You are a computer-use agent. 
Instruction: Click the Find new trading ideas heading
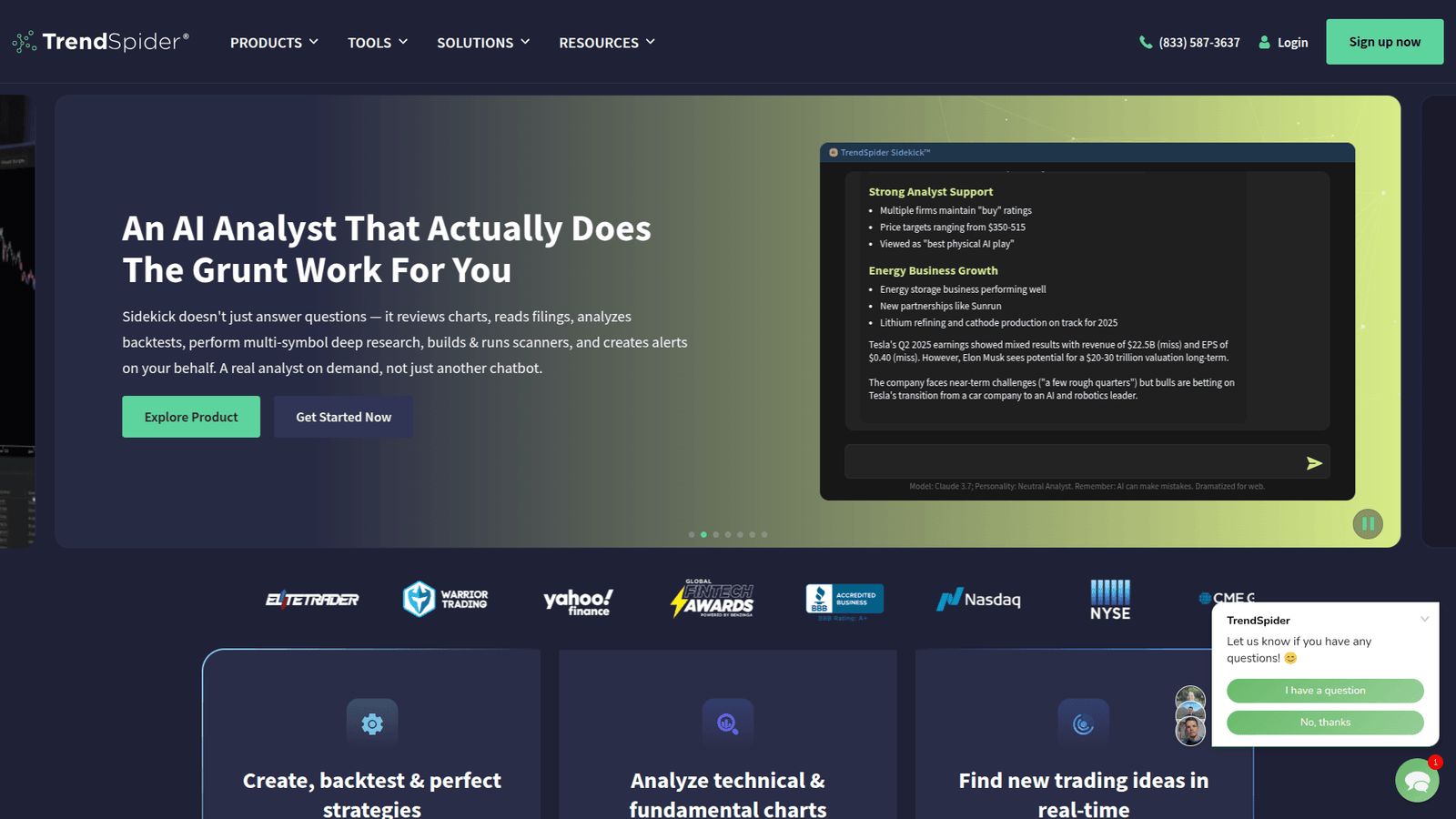(x=1084, y=794)
